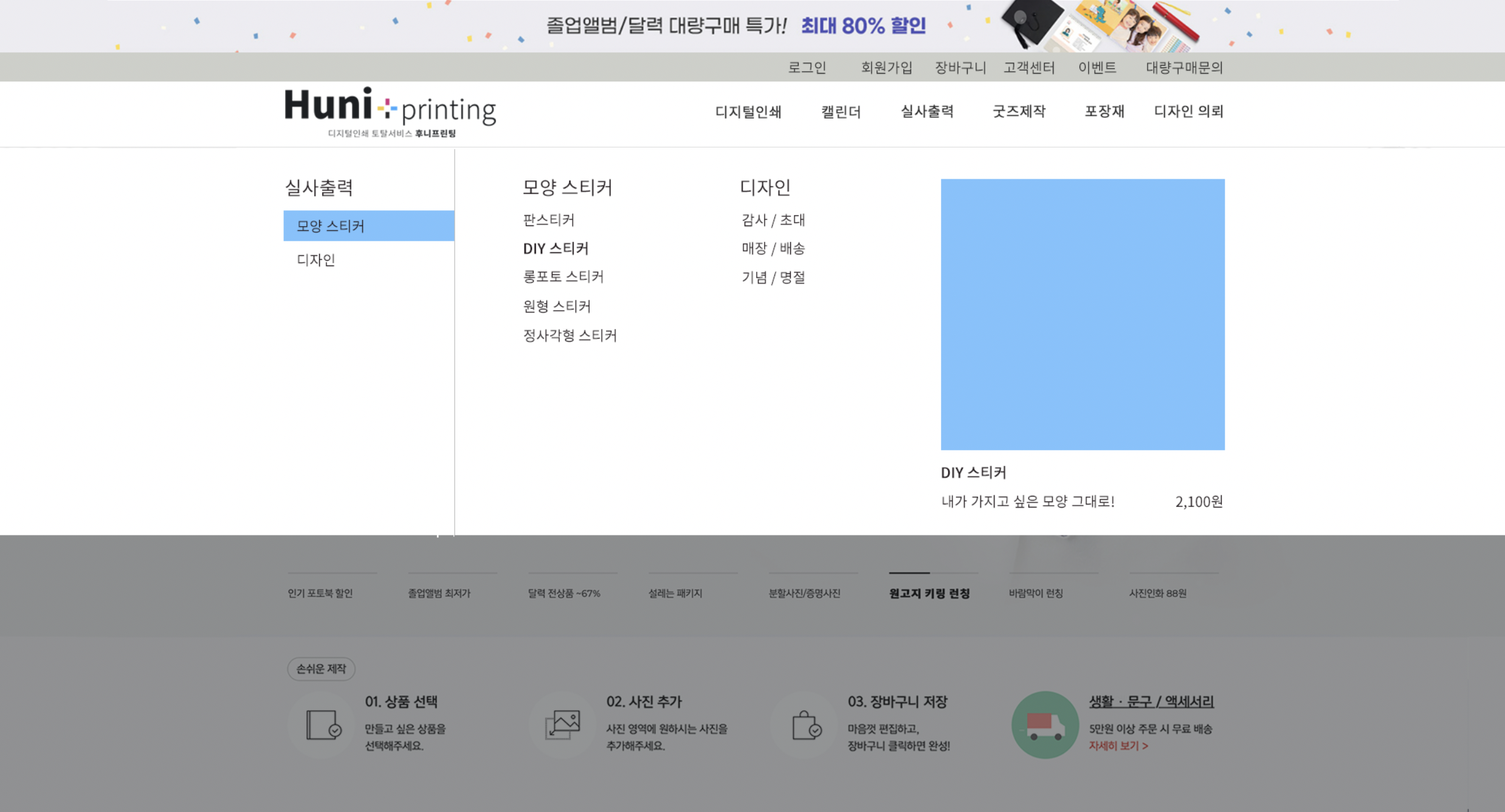The width and height of the screenshot is (1505, 812).
Task: Open 장바구니 from the top bar
Action: tap(960, 67)
